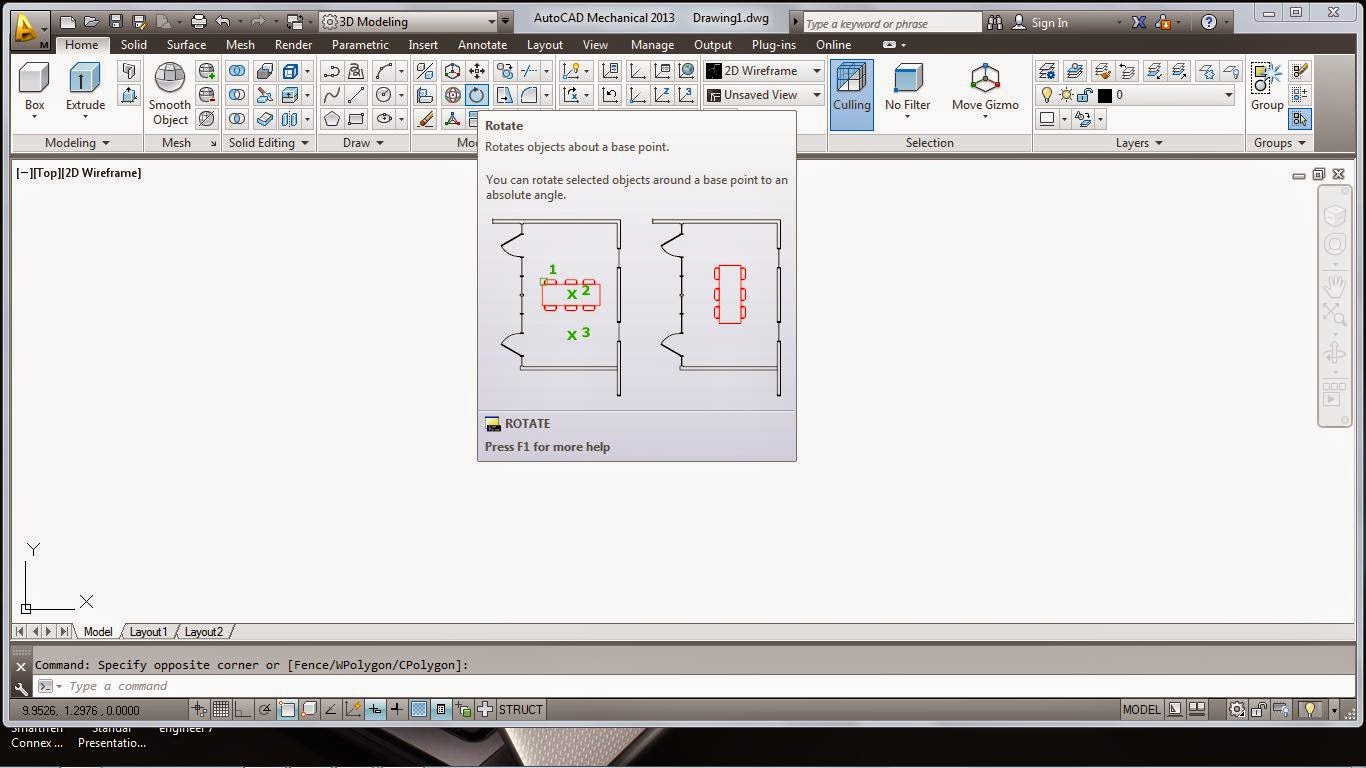The image size is (1366, 768).
Task: Open the Parametric ribbon tab
Action: click(360, 45)
